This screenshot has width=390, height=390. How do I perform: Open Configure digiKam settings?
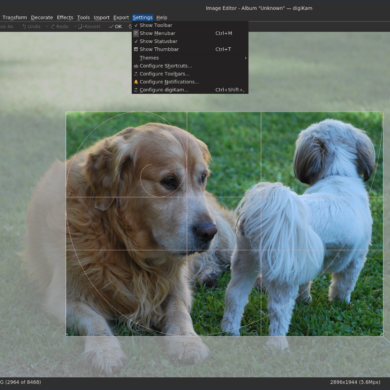pyautogui.click(x=190, y=90)
